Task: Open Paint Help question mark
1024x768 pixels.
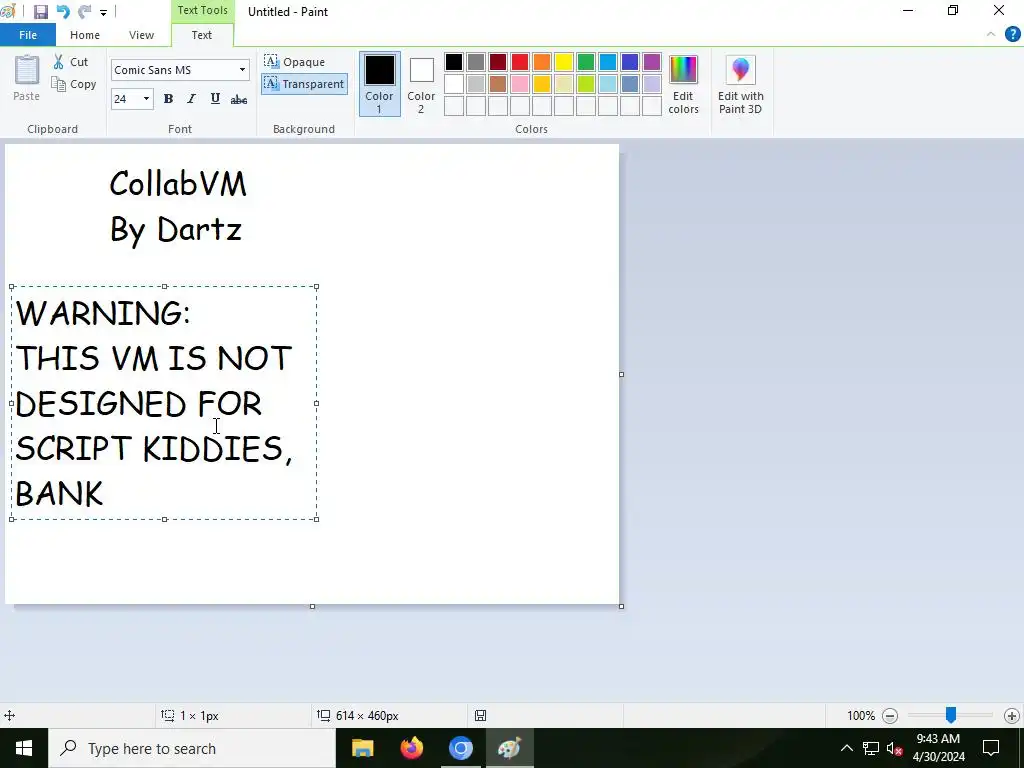Action: point(1012,35)
